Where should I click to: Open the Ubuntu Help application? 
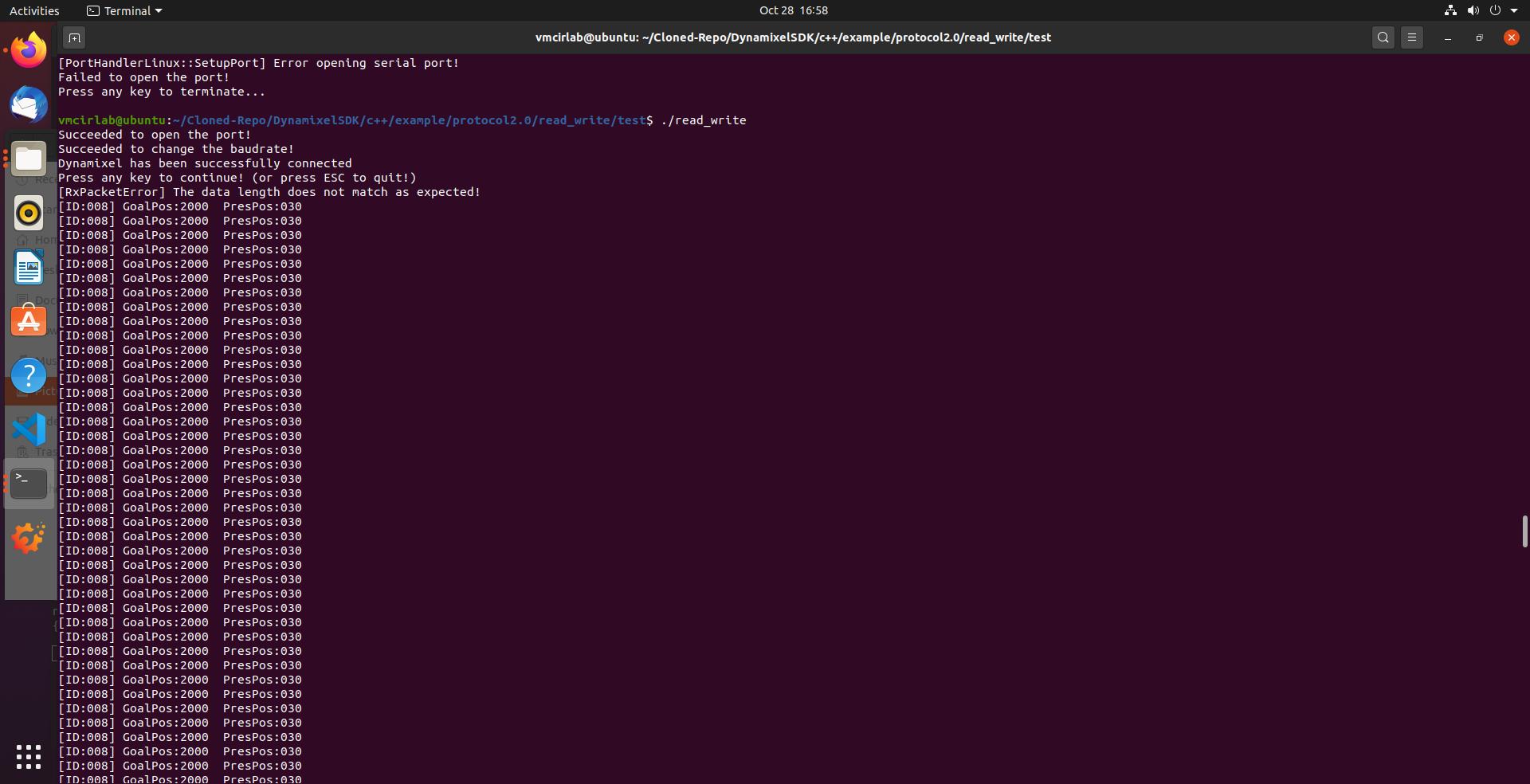click(29, 374)
